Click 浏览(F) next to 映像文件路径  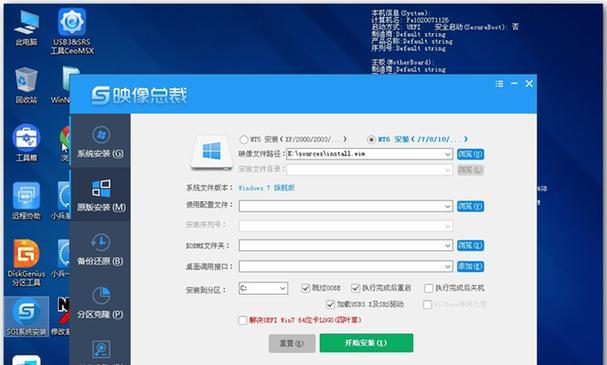pyautogui.click(x=470, y=154)
